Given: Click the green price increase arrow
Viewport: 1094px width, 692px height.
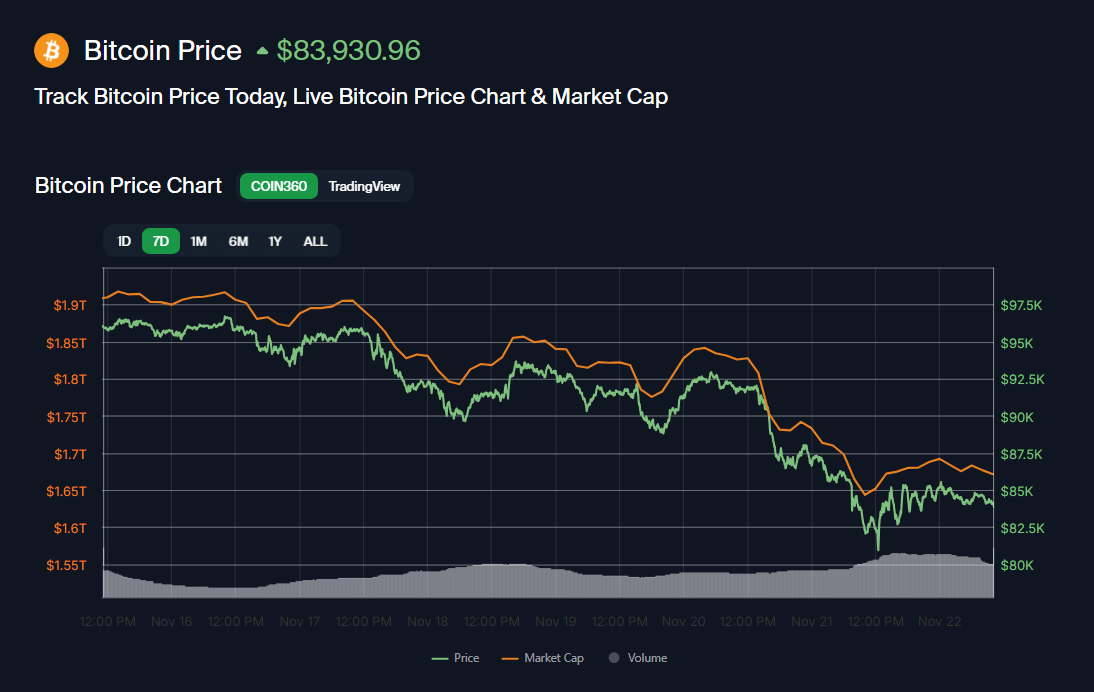Looking at the screenshot, I should [x=262, y=48].
